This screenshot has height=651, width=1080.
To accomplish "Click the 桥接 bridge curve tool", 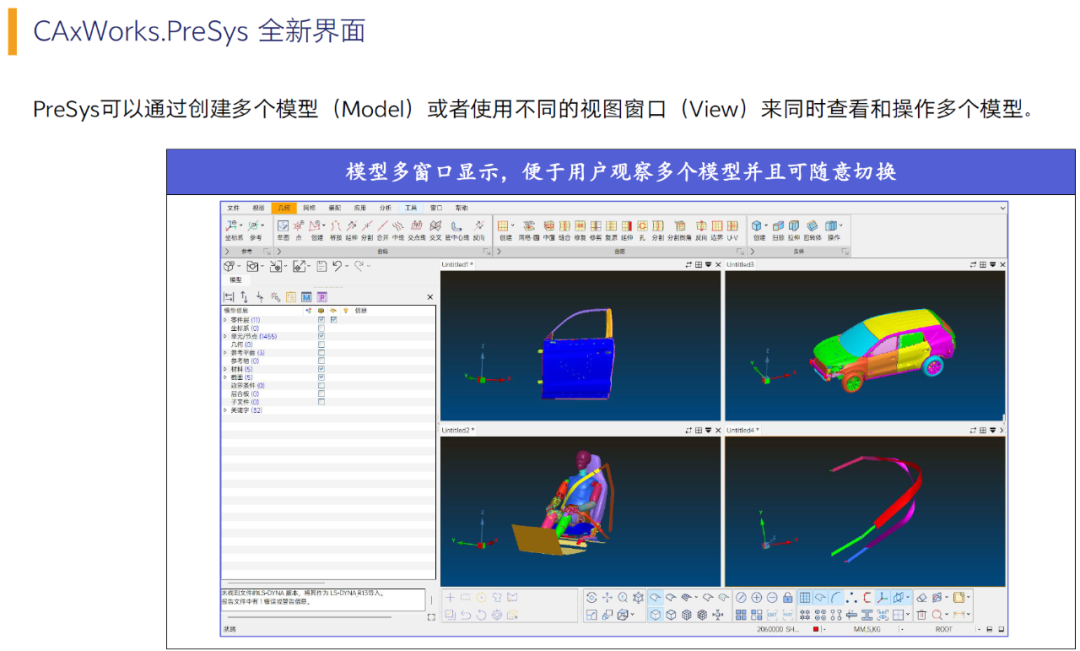I will click(x=335, y=229).
